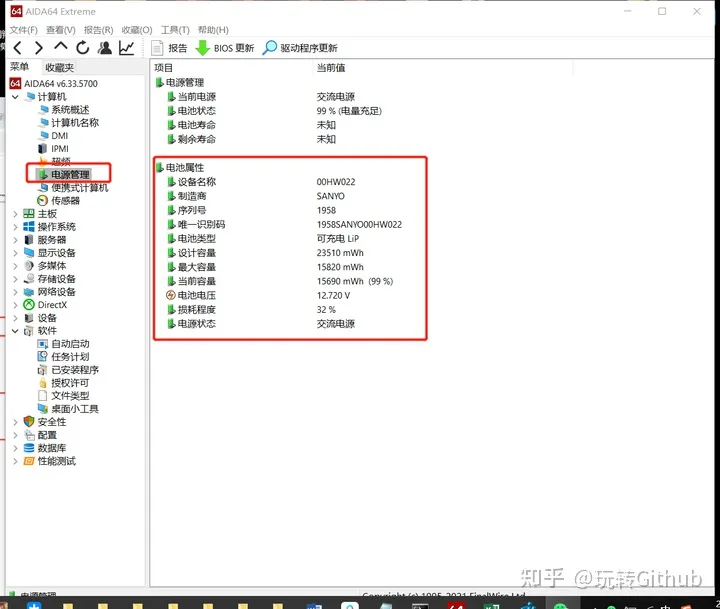This screenshot has height=609, width=720.
Task: Switch to the 菜单 tab
Action: [x=20, y=67]
